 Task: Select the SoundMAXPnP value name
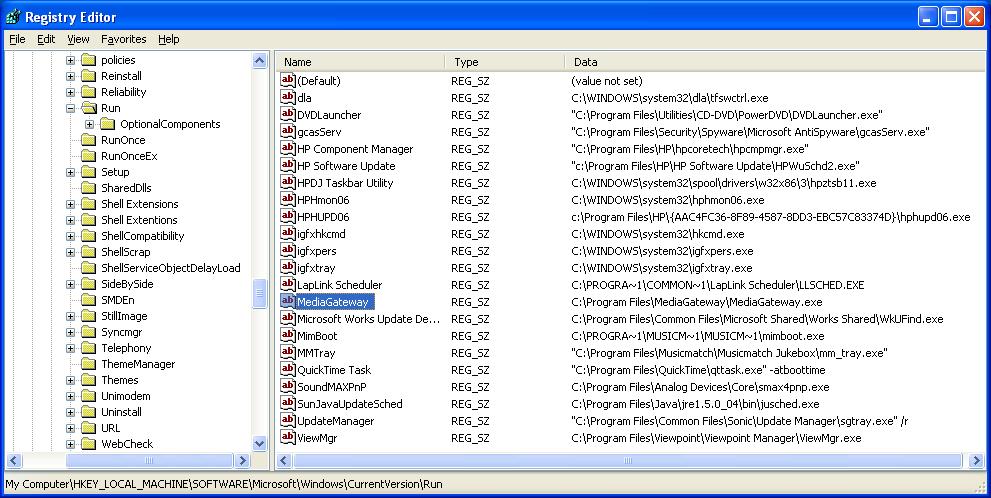click(x=332, y=387)
